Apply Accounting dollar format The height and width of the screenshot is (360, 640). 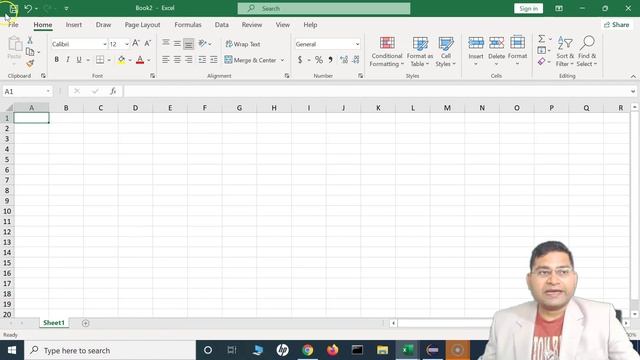(x=300, y=60)
